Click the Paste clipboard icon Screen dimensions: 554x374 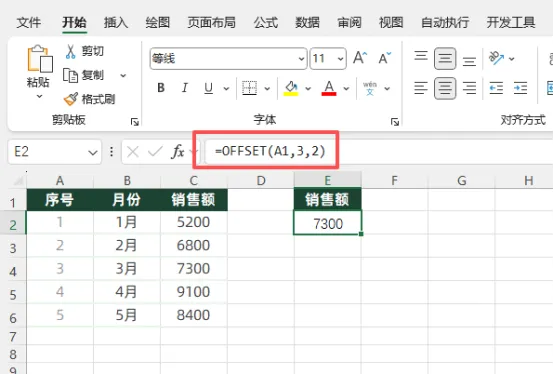pyautogui.click(x=40, y=59)
